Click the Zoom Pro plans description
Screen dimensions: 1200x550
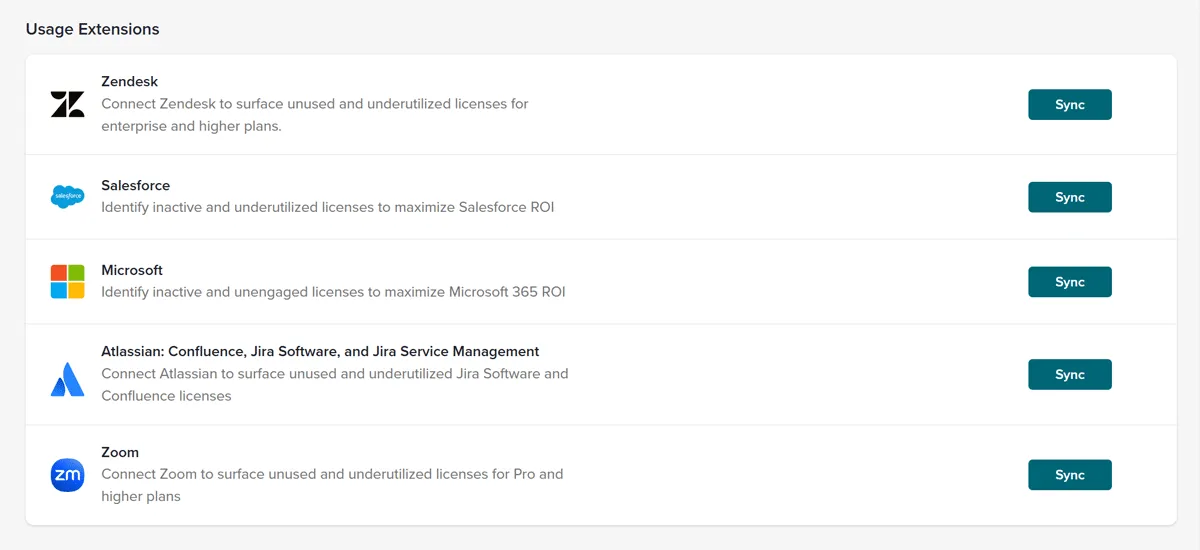(x=332, y=485)
